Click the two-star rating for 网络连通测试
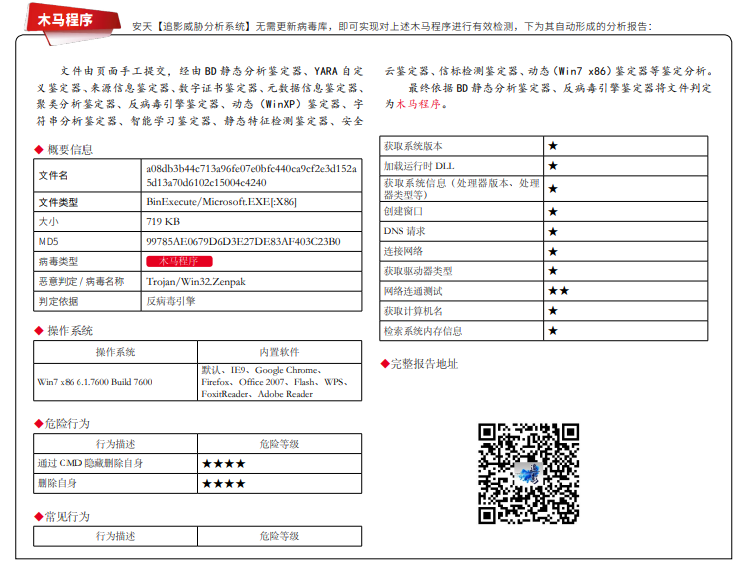Viewport: 744px width, 561px height. [x=558, y=291]
